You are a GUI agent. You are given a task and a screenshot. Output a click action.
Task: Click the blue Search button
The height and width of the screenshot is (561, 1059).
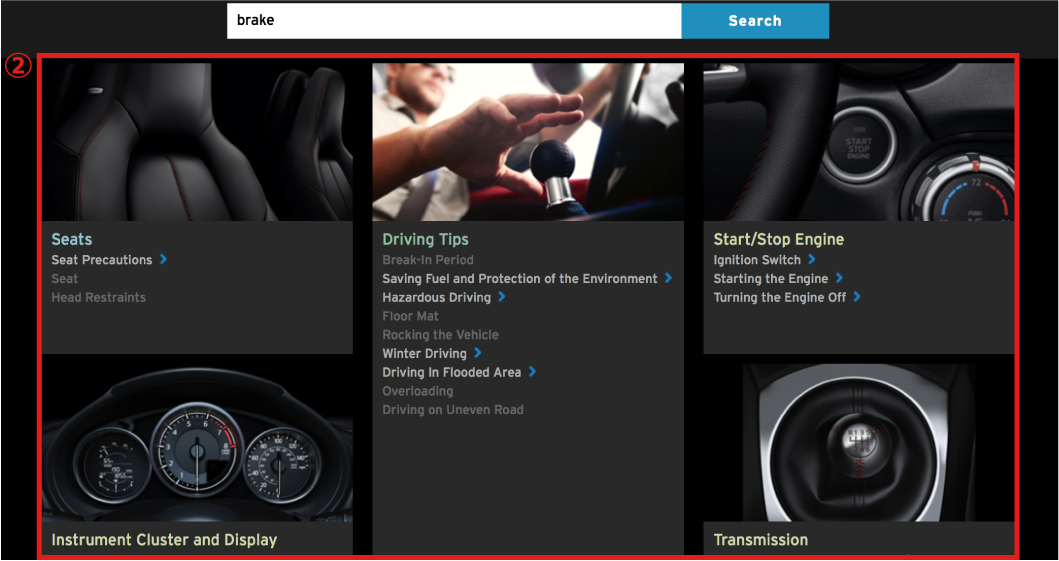tap(755, 21)
